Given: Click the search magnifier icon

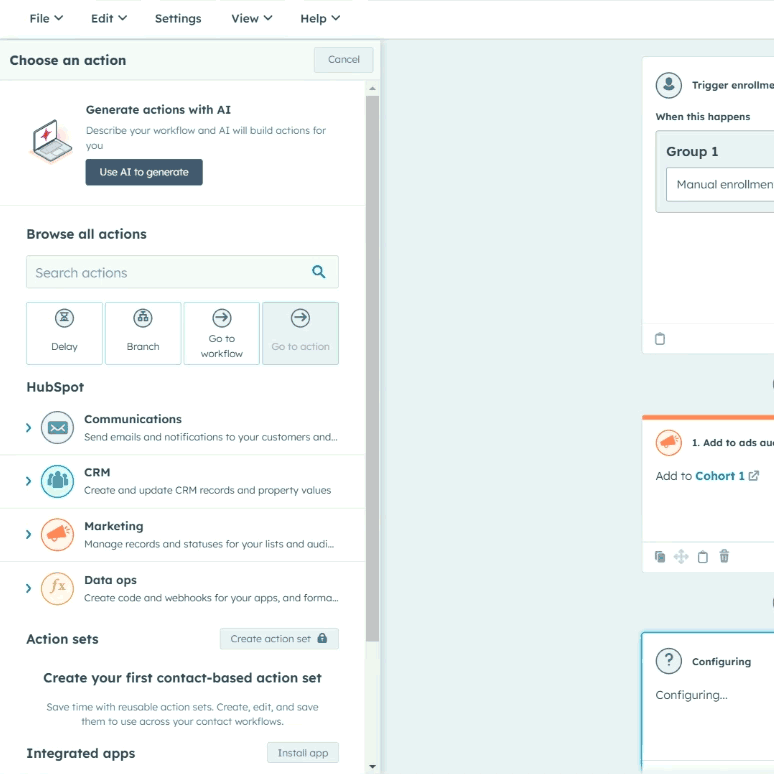Looking at the screenshot, I should tap(318, 272).
